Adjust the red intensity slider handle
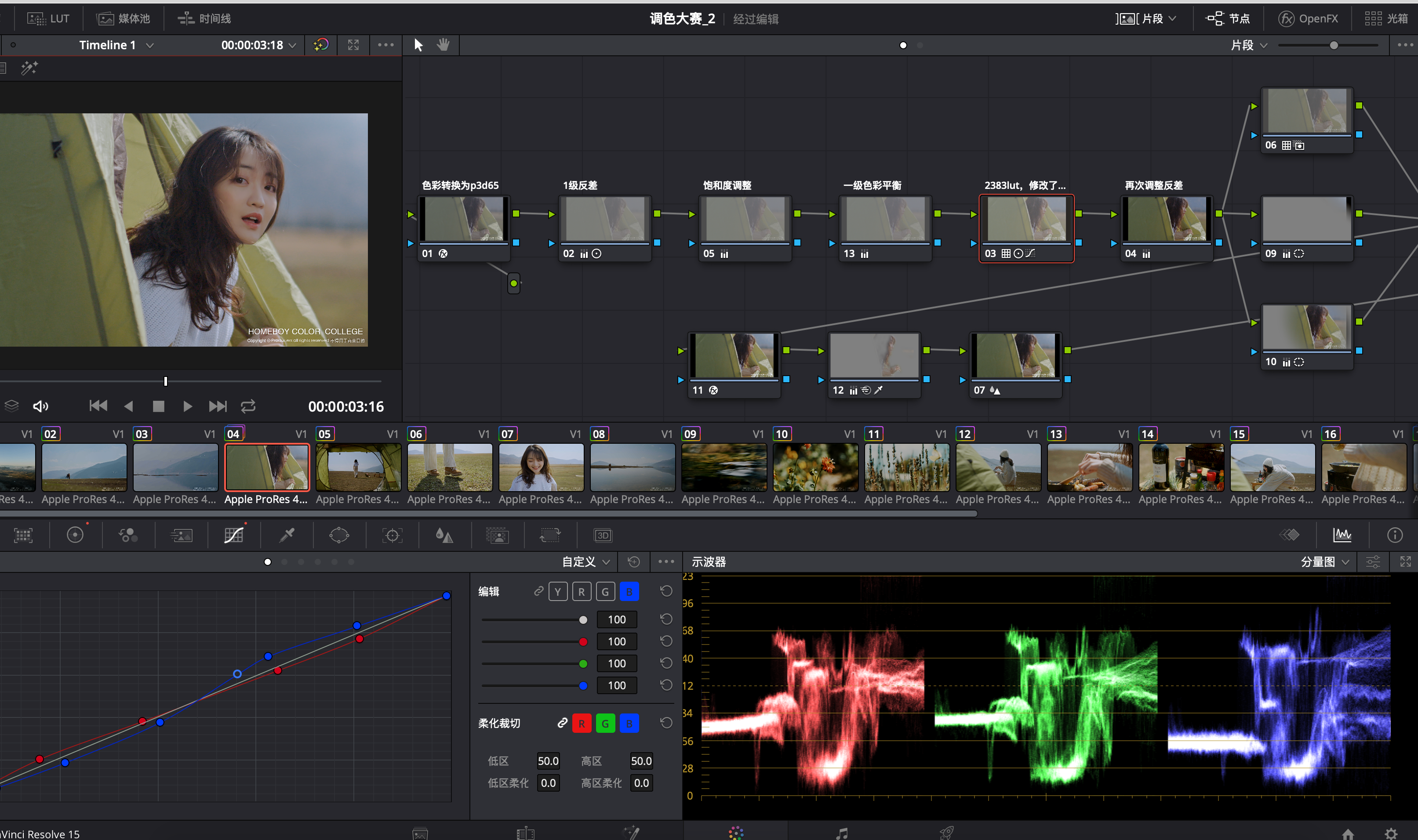 [583, 642]
